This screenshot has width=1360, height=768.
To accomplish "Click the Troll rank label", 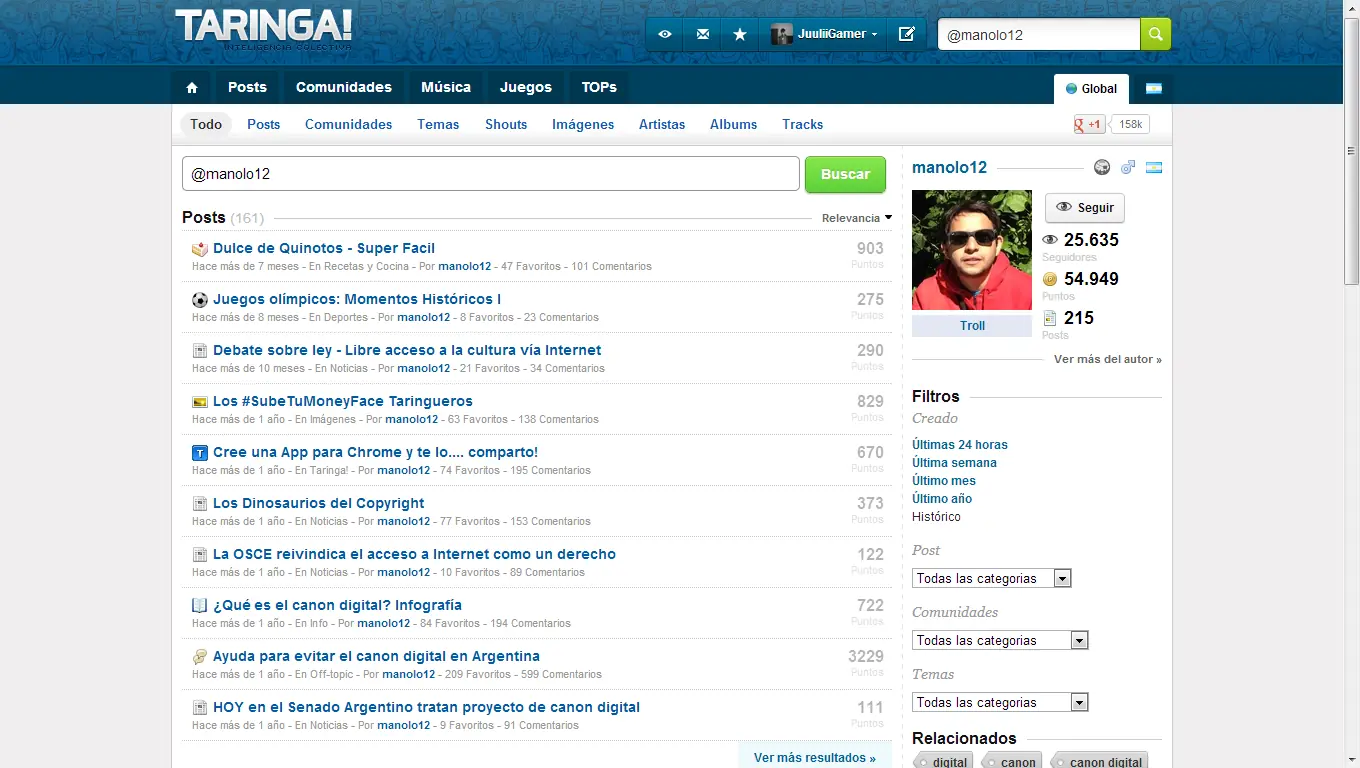I will click(x=972, y=326).
